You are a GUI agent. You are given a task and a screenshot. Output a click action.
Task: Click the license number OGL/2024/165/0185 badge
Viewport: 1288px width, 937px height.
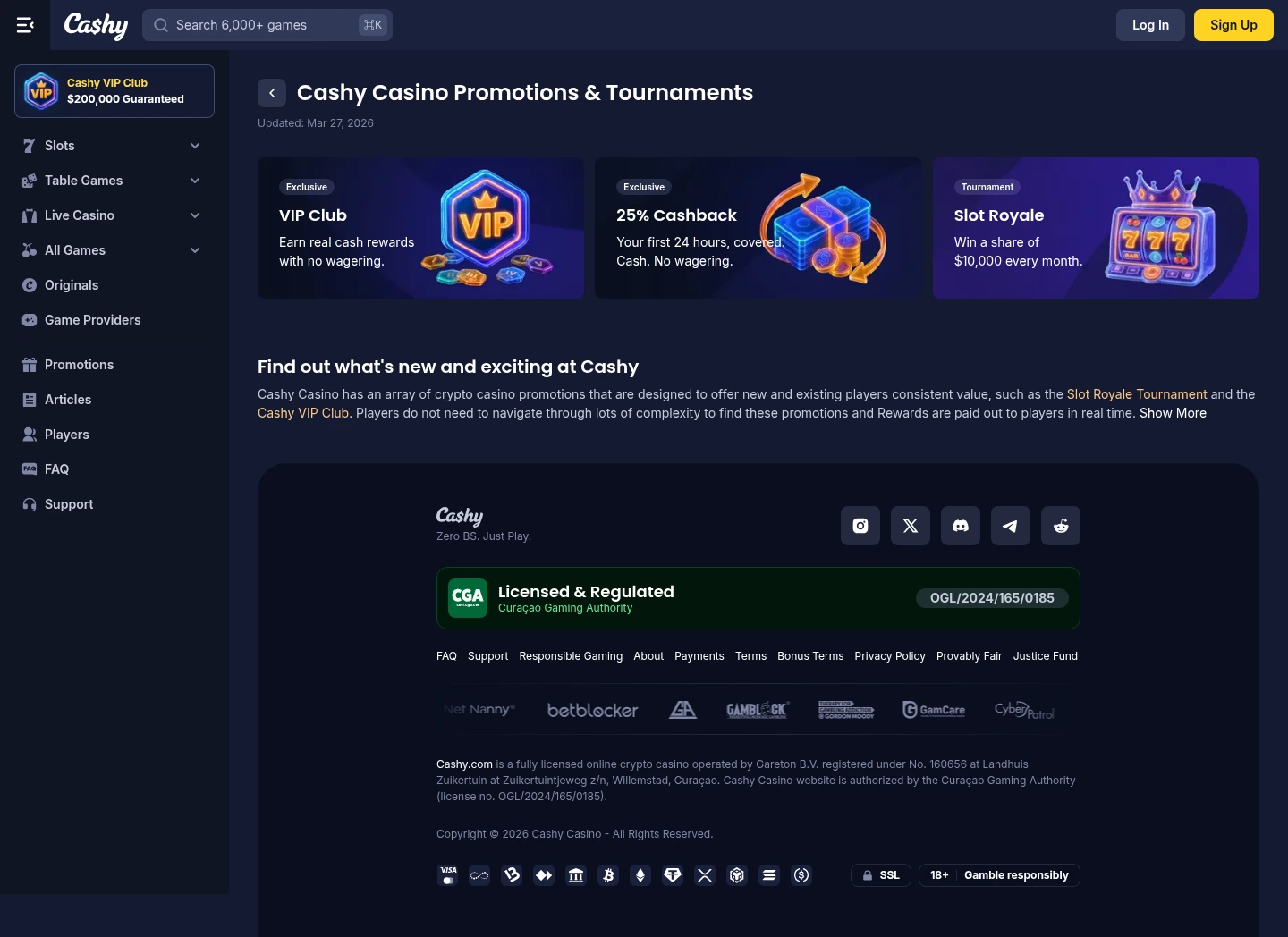tap(992, 598)
